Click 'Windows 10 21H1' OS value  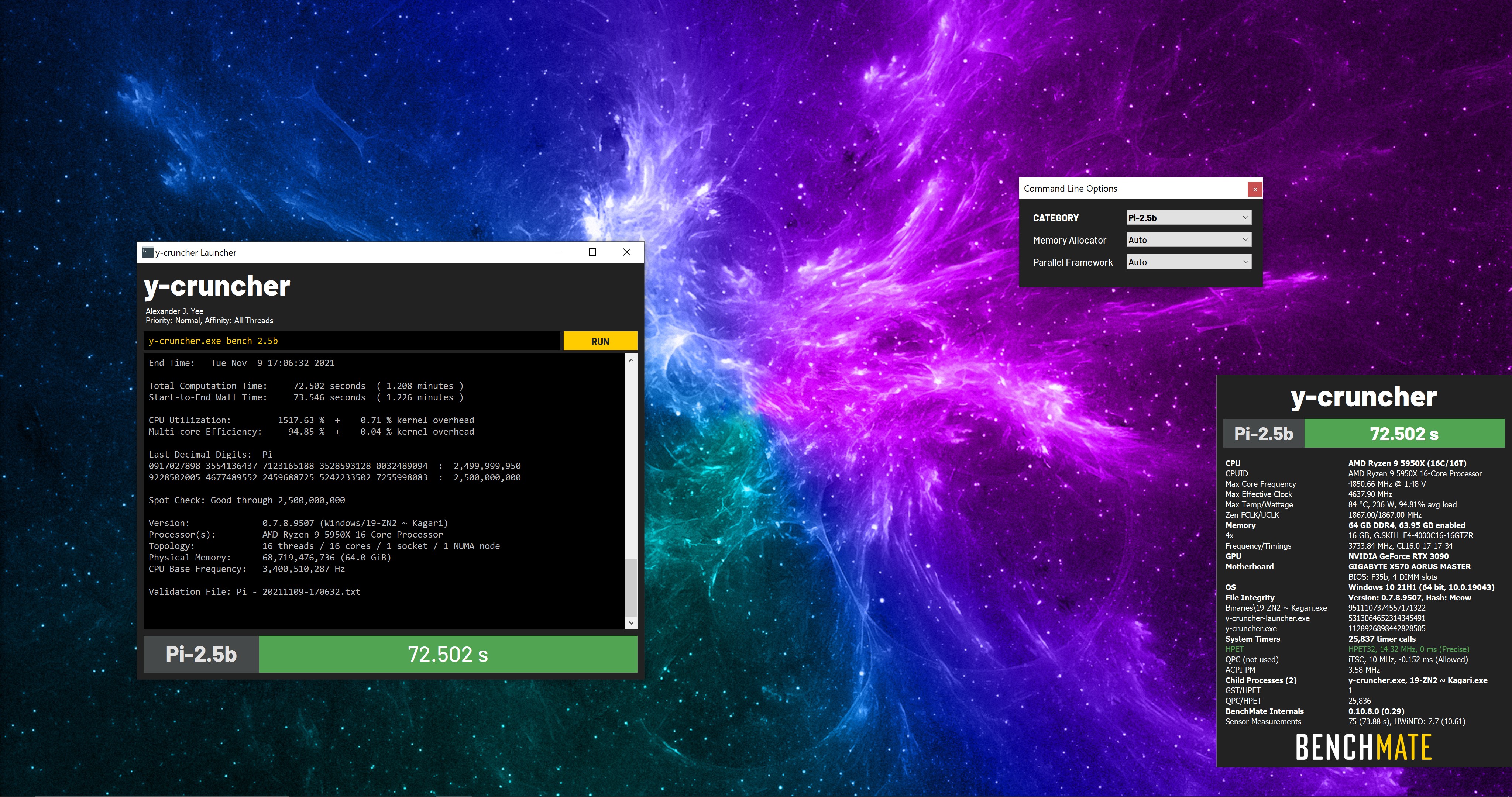(x=1421, y=587)
